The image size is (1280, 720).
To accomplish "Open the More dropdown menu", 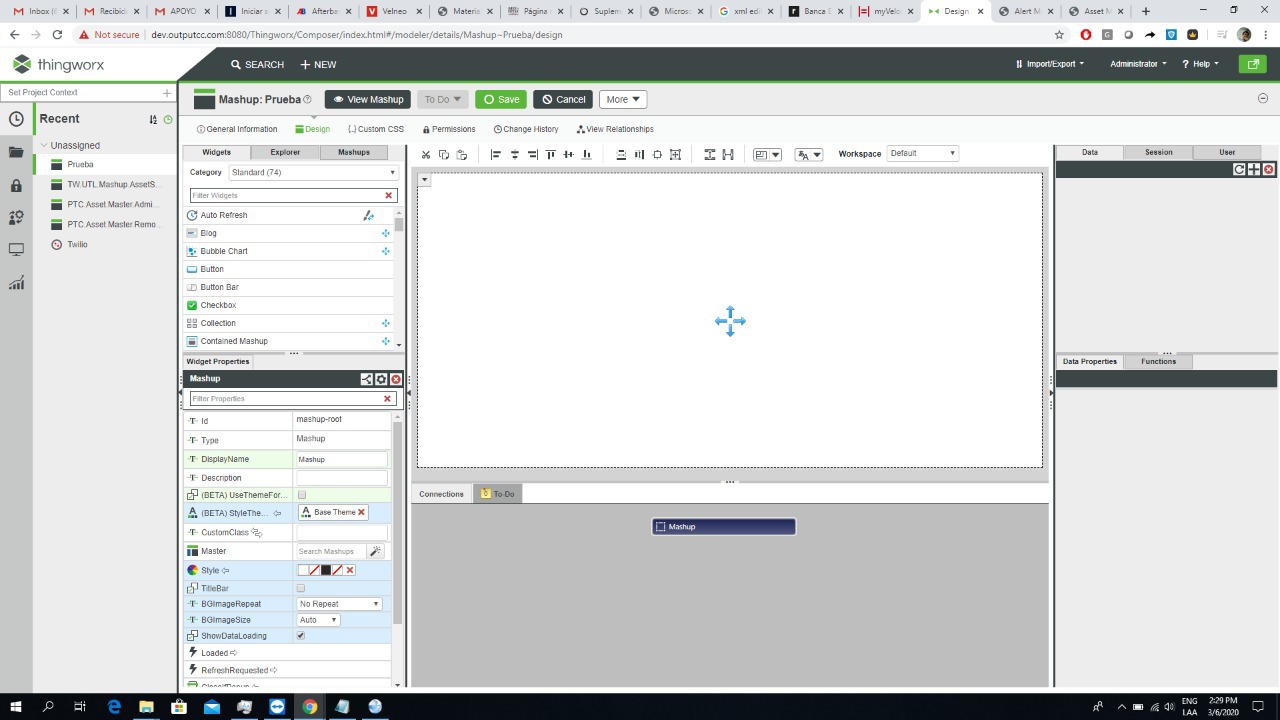I will click(623, 99).
